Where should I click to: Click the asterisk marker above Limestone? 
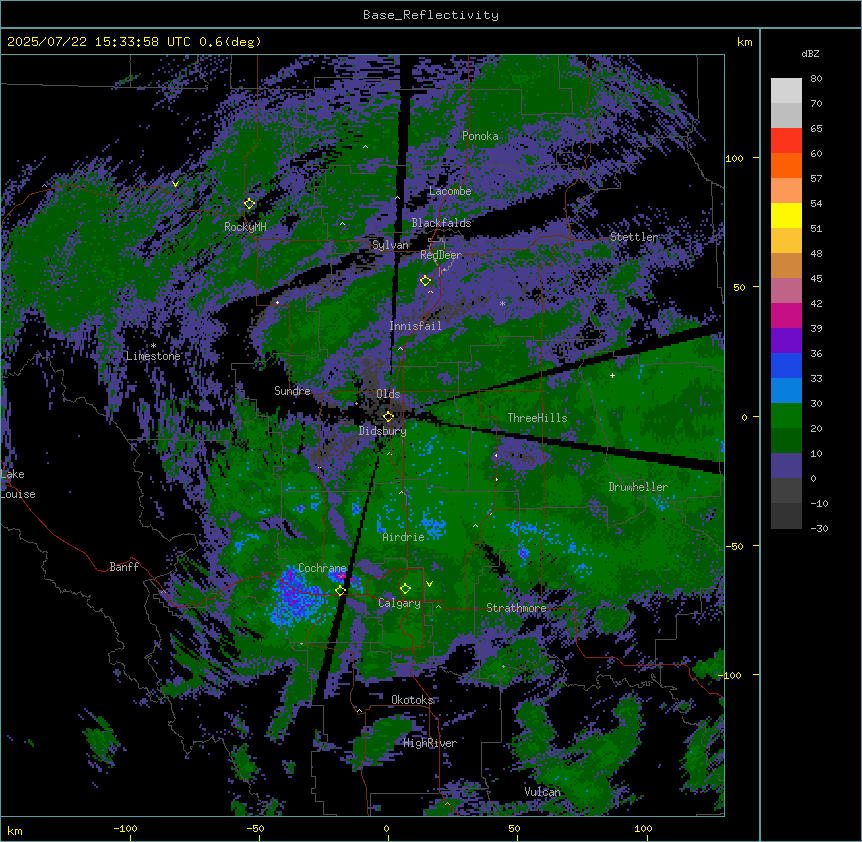coord(153,346)
